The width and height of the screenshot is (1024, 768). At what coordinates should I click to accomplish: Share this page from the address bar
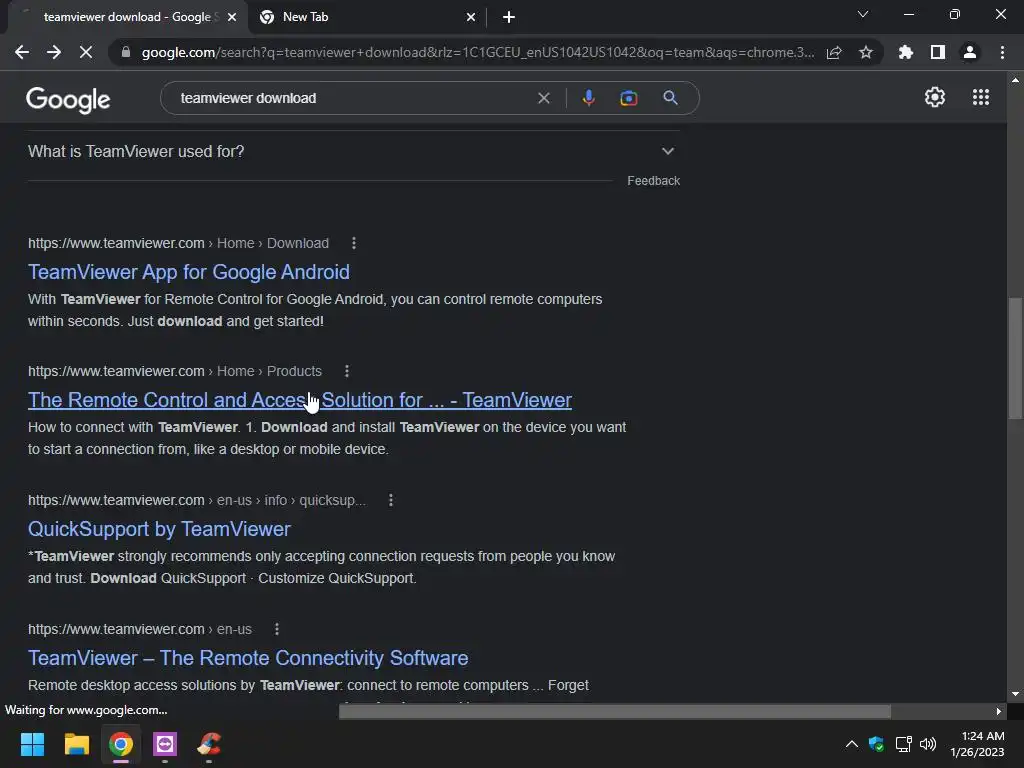click(834, 52)
